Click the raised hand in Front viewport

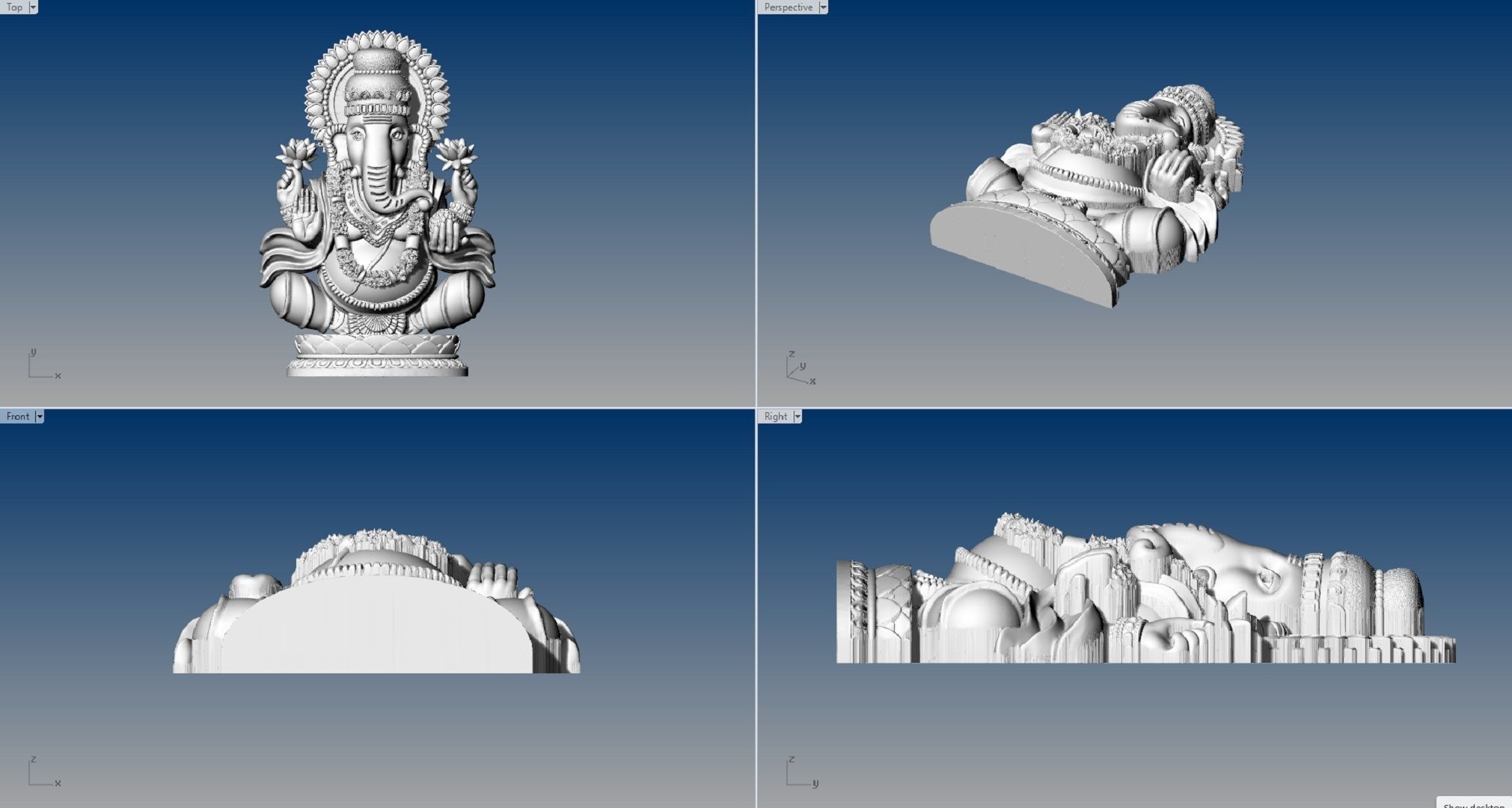point(495,579)
